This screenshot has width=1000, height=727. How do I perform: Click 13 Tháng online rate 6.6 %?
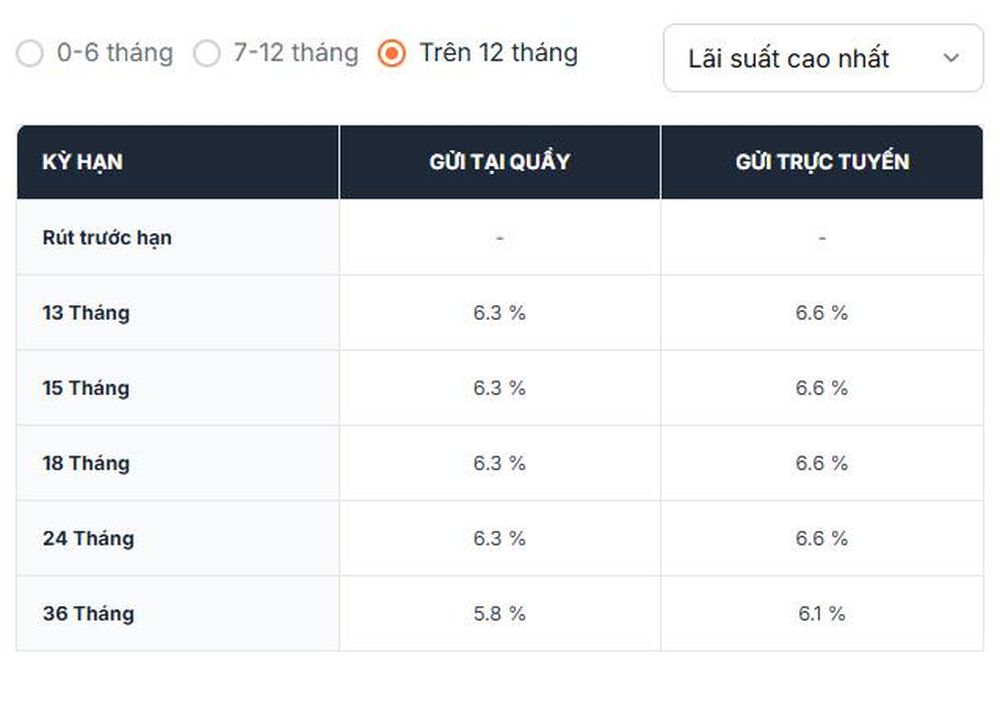click(822, 312)
